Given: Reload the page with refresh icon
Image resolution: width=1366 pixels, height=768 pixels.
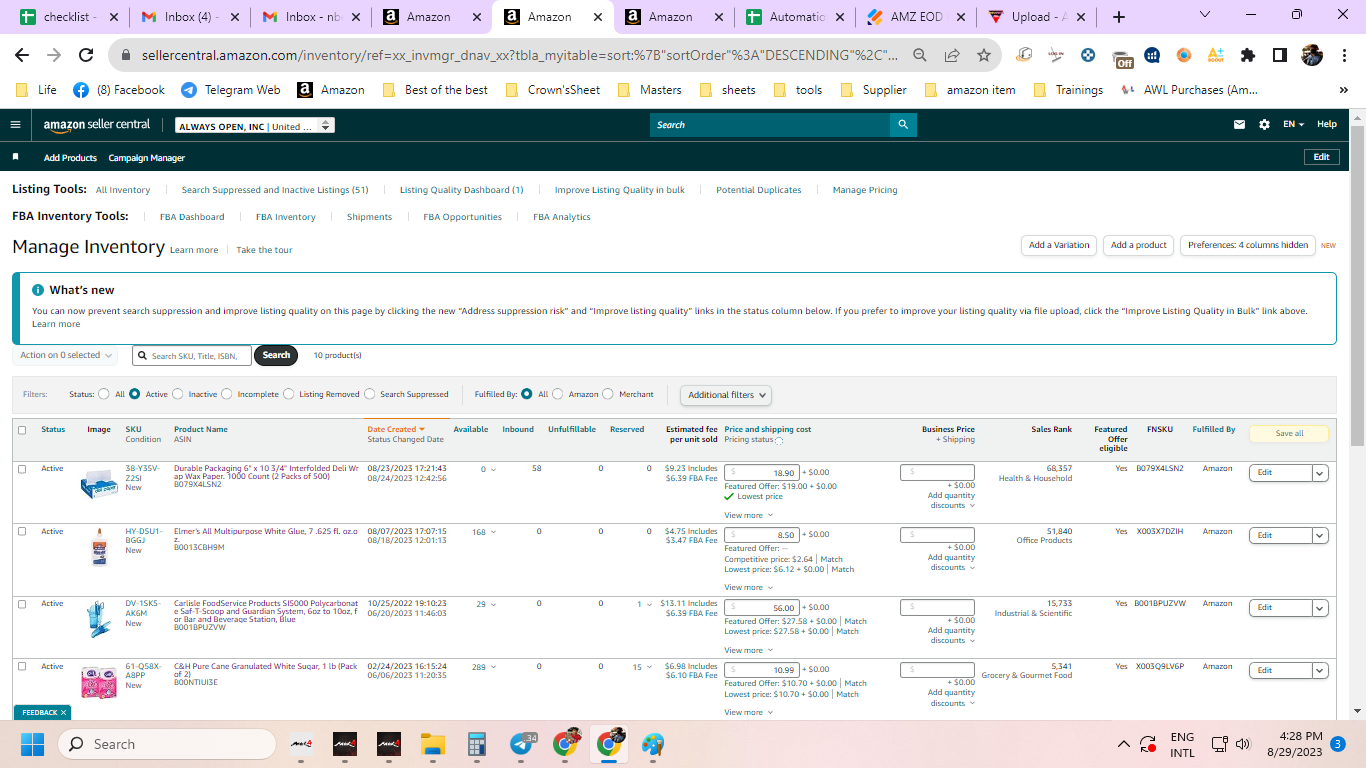Looking at the screenshot, I should point(86,55).
